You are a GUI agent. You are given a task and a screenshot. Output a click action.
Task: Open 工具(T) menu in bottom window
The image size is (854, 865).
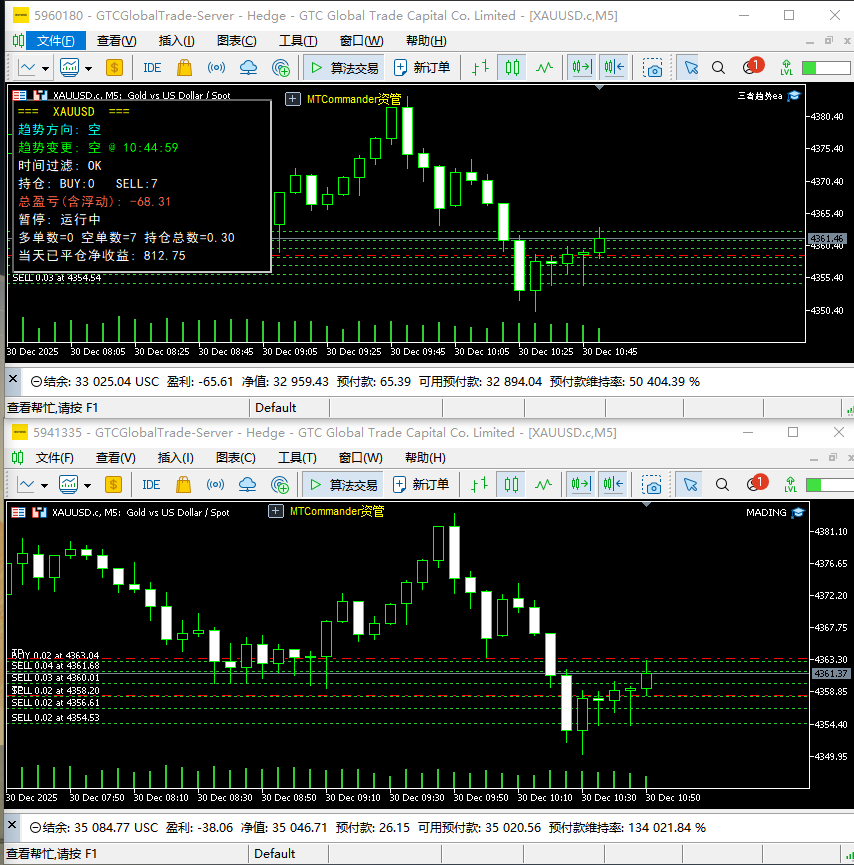pyautogui.click(x=297, y=458)
